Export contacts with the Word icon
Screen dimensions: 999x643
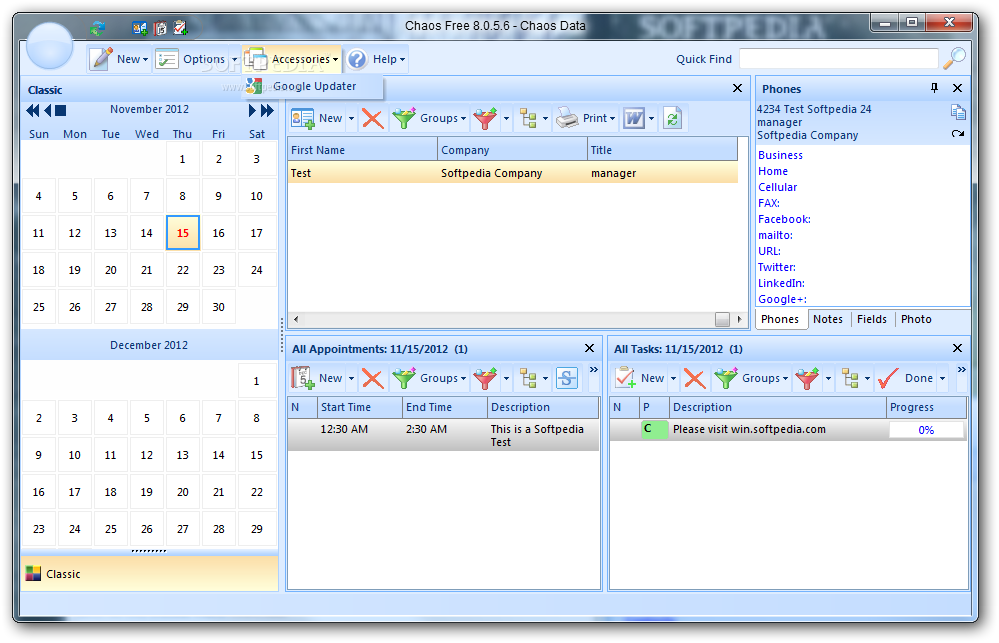click(x=634, y=119)
